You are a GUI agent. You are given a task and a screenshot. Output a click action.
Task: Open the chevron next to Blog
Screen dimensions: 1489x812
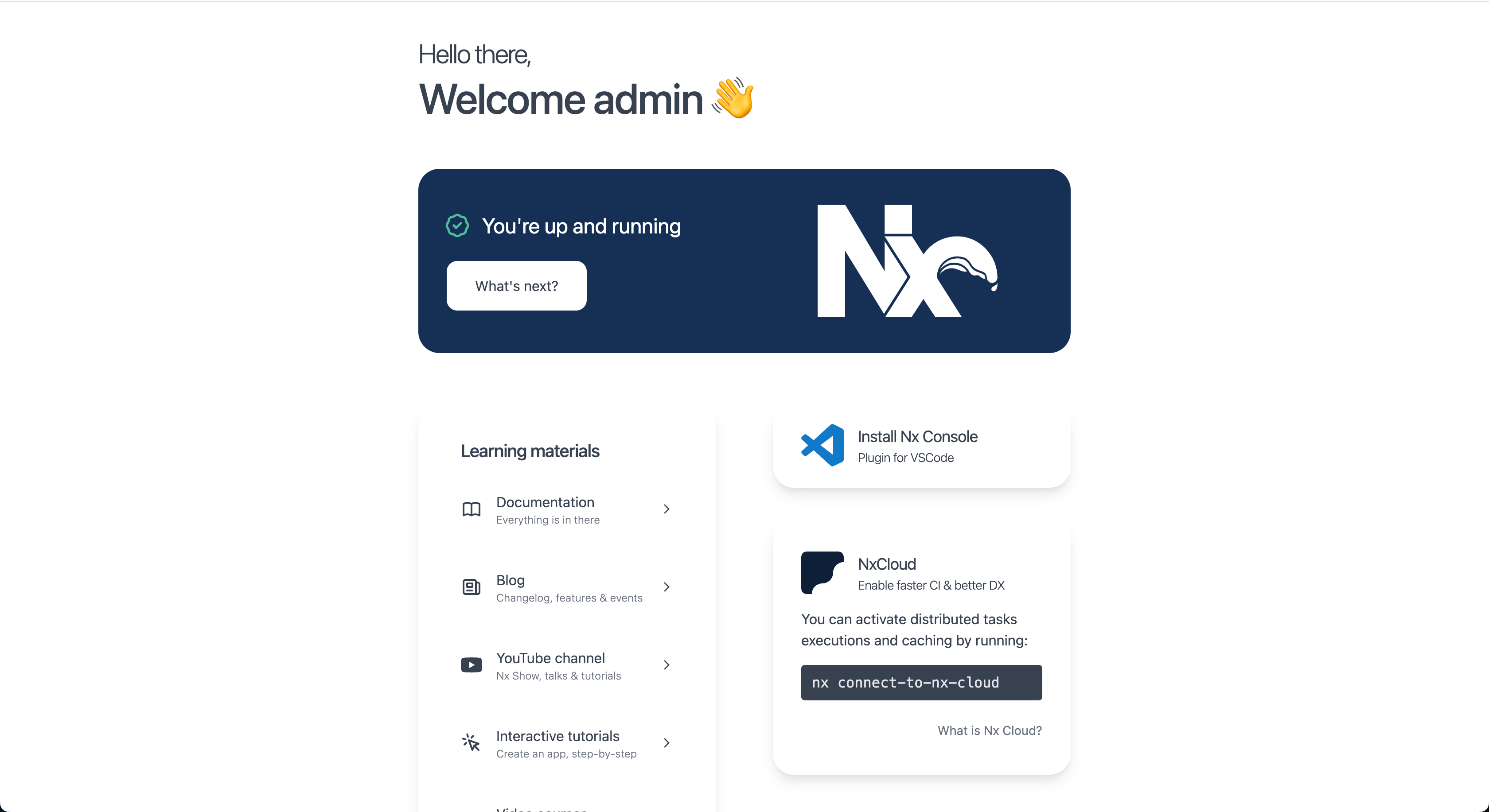[667, 587]
